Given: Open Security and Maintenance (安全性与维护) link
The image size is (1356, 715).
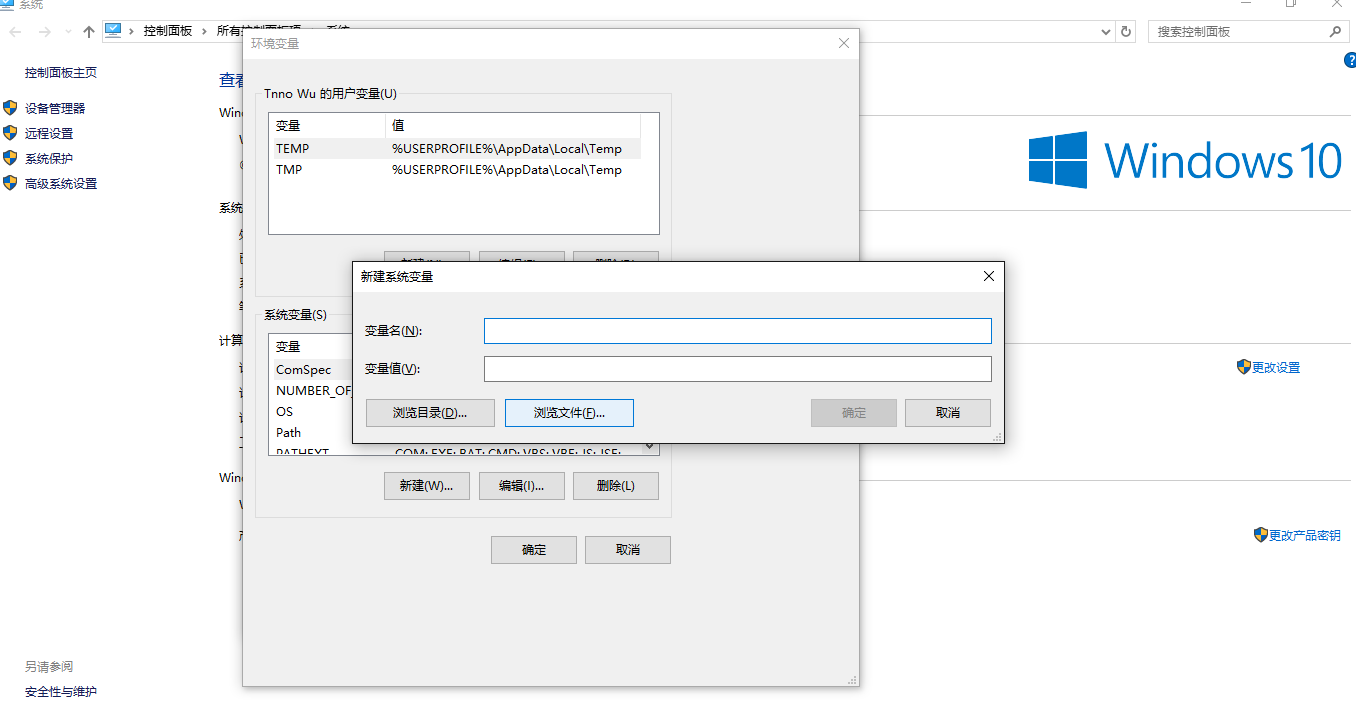Looking at the screenshot, I should pos(61,692).
